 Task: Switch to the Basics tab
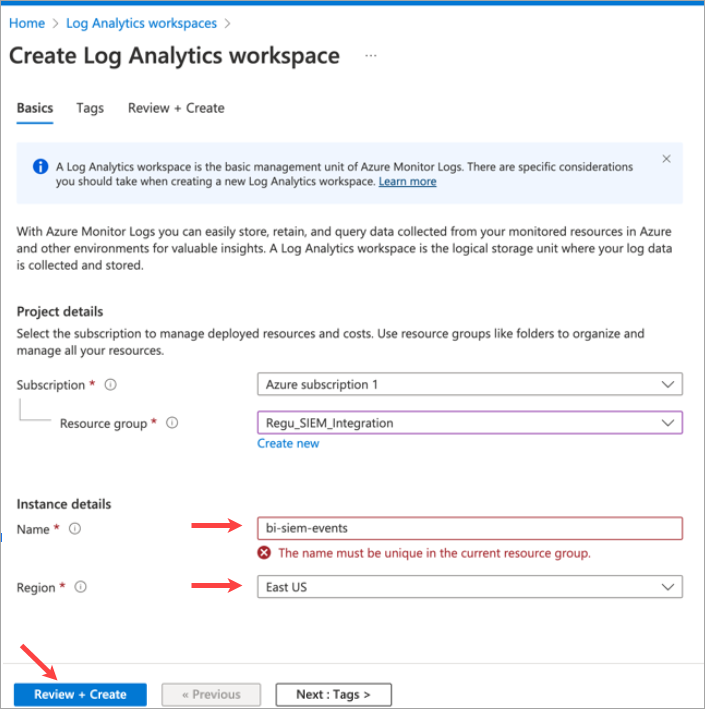[x=35, y=108]
